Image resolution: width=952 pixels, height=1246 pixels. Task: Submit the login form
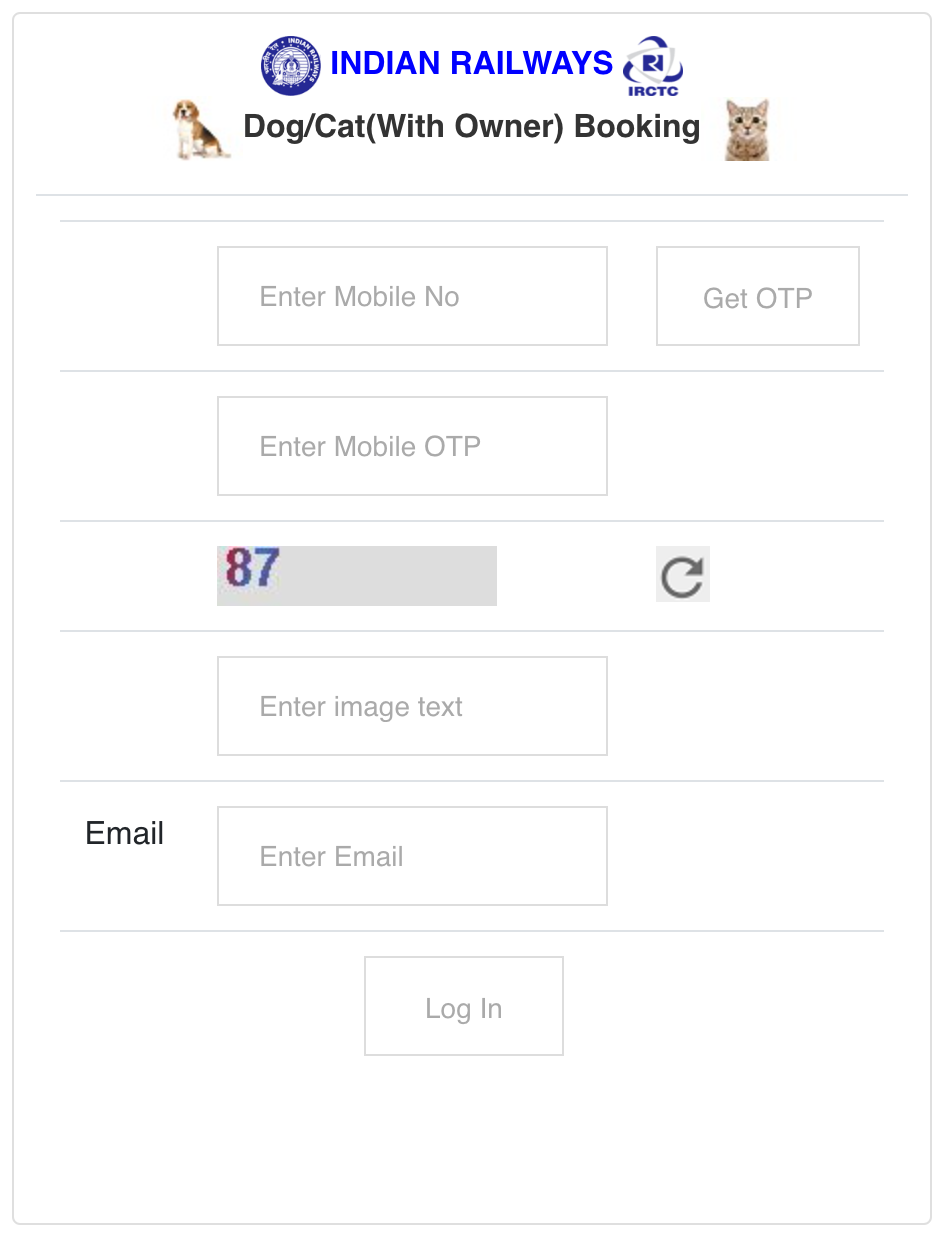pyautogui.click(x=463, y=1005)
